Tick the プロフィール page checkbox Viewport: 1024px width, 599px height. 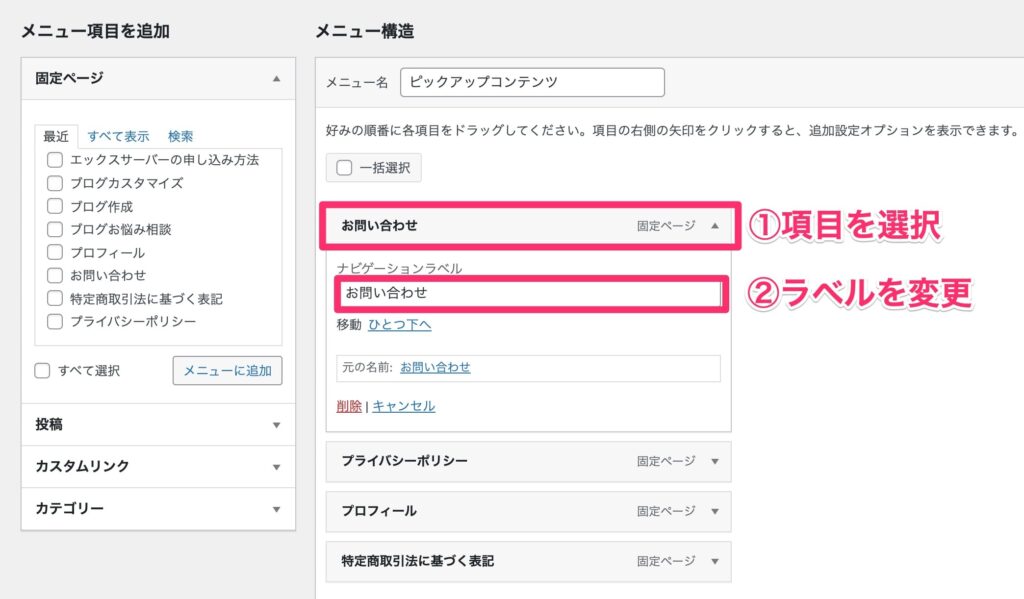pos(55,252)
